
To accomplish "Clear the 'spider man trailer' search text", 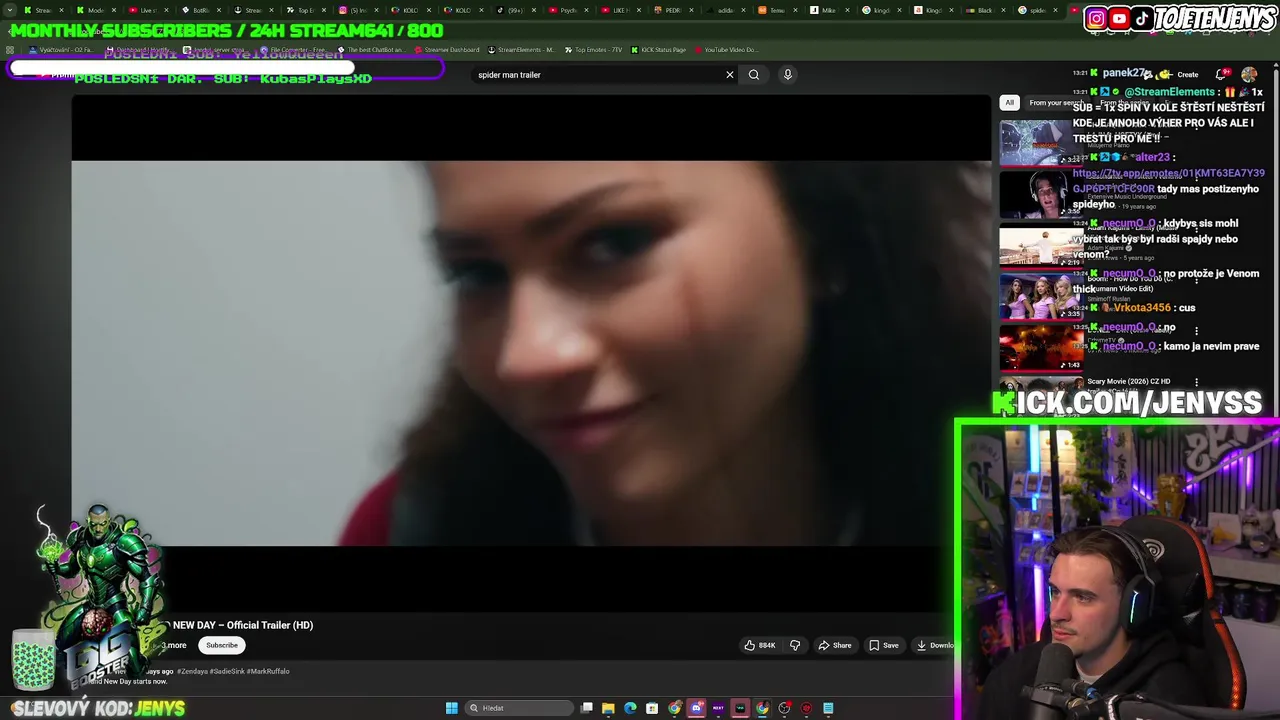I will 730,75.
